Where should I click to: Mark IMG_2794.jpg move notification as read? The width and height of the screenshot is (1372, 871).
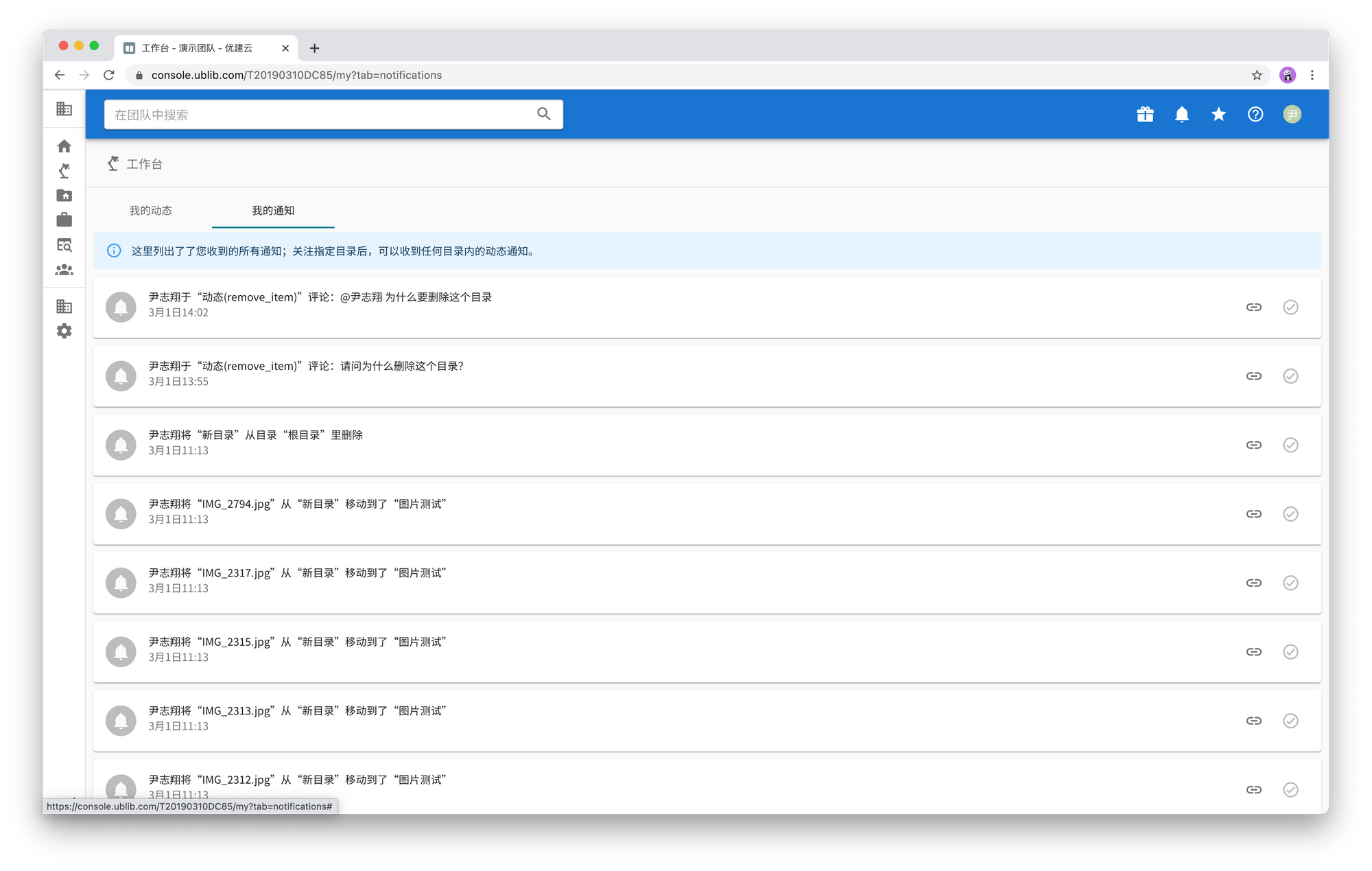1290,514
